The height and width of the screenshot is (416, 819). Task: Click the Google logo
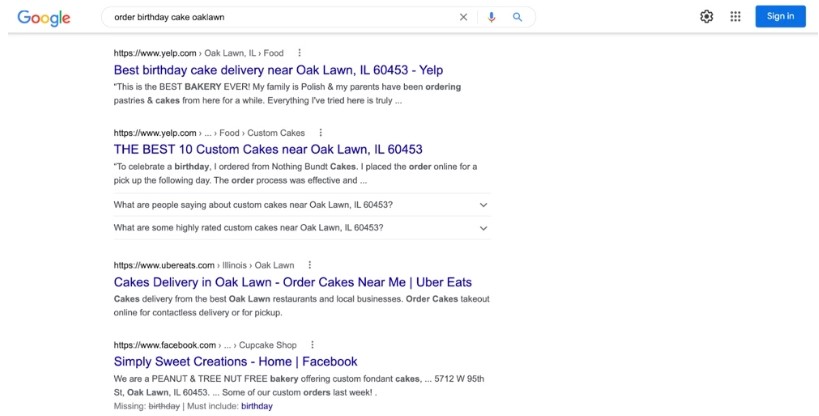[44, 17]
